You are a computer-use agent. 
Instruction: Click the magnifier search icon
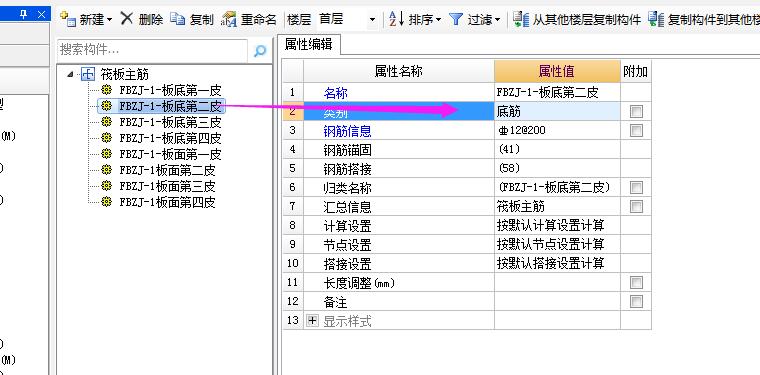tap(260, 50)
